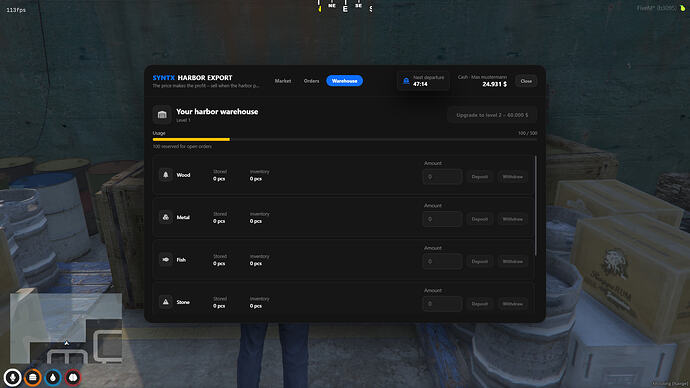Withdraw Wood from warehouse

[x=513, y=177]
